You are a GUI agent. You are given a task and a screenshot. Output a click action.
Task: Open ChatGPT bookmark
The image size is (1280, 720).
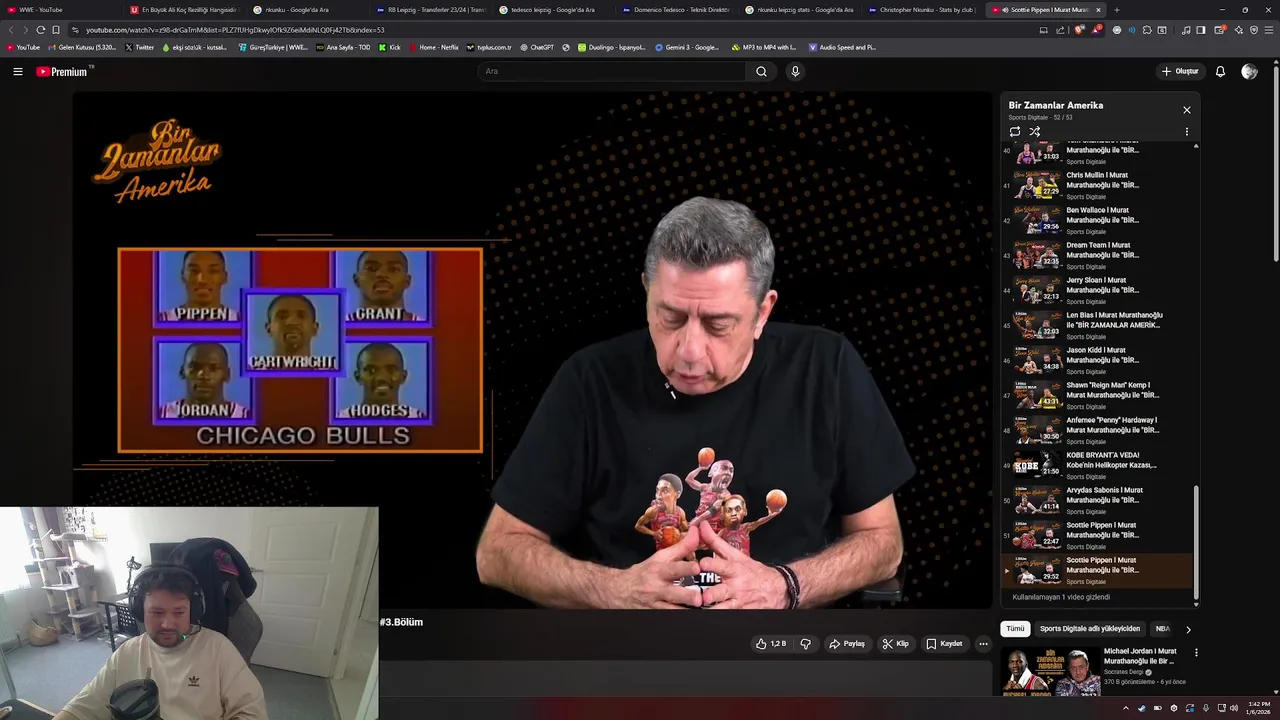pyautogui.click(x=537, y=47)
